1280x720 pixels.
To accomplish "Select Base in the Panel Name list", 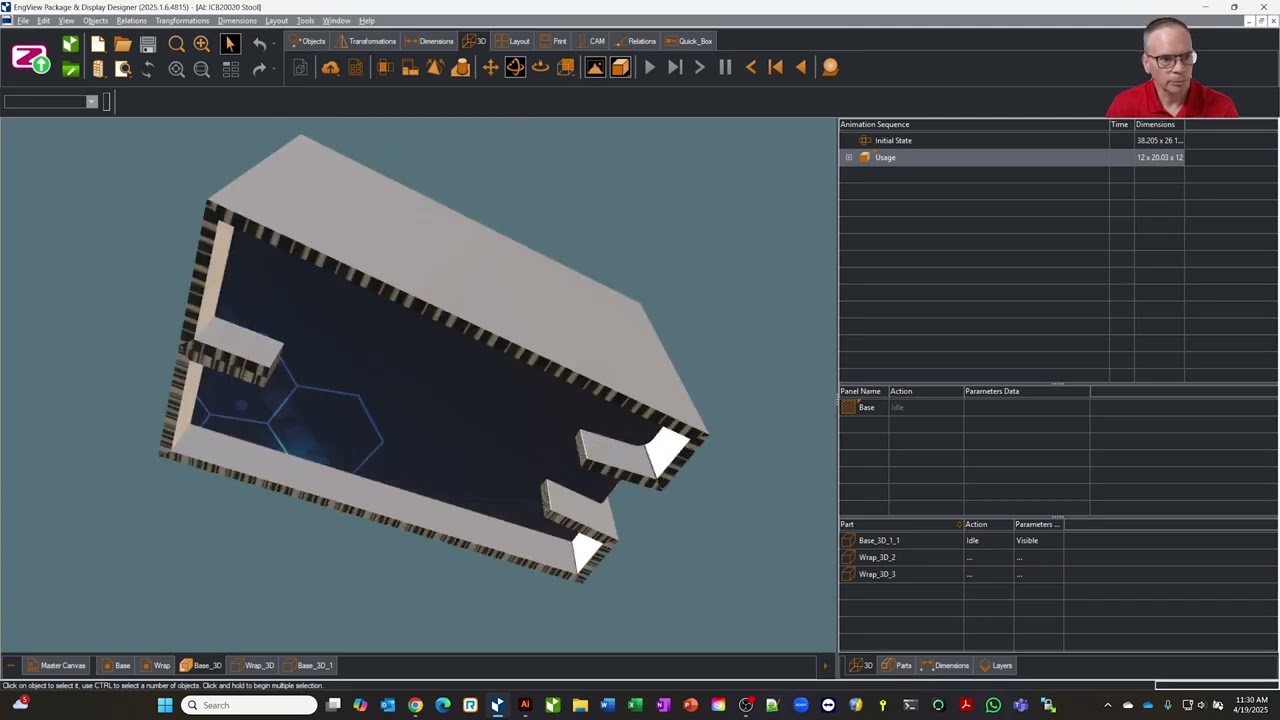I will (866, 408).
